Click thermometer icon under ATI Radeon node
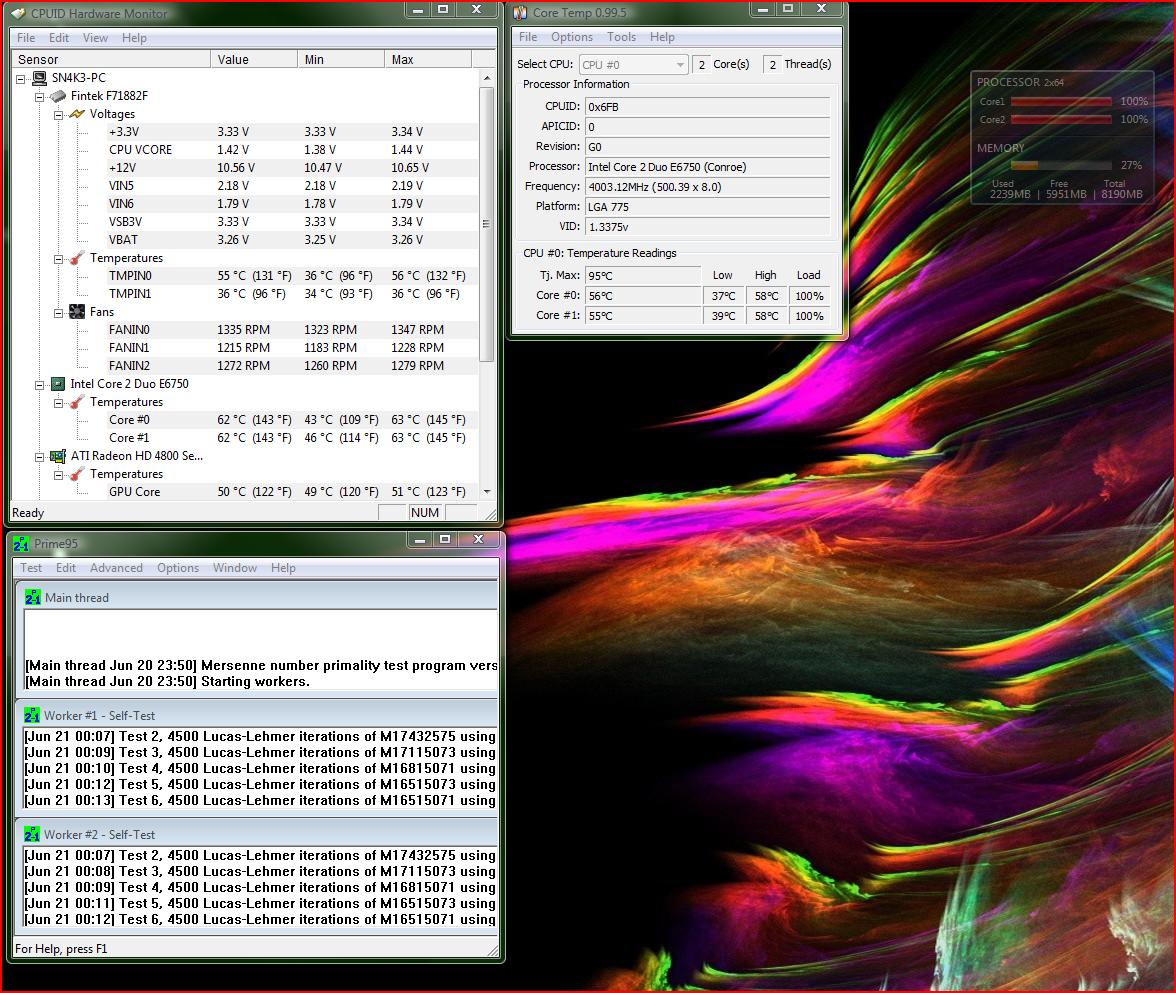Screen dimensions: 1176x993 (x=76, y=474)
